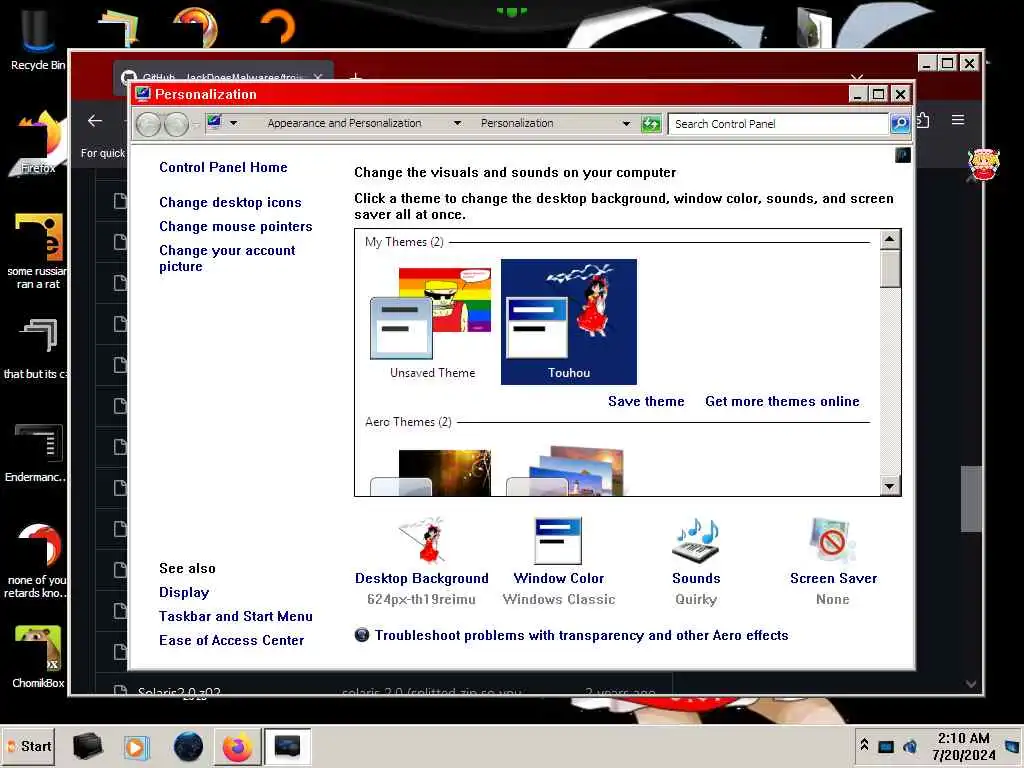Open Sounds settings icon
This screenshot has height=768, width=1024.
tap(696, 541)
